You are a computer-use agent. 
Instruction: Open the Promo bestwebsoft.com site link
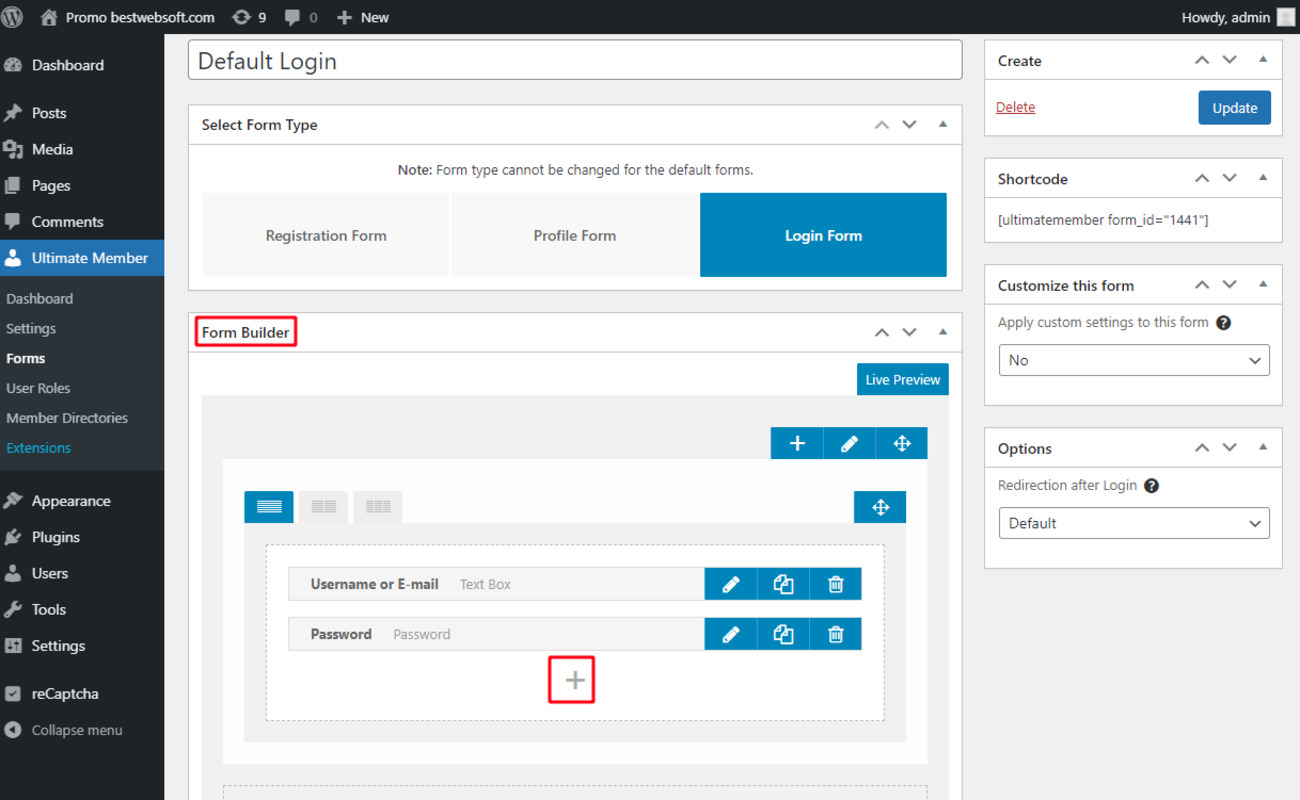click(127, 17)
